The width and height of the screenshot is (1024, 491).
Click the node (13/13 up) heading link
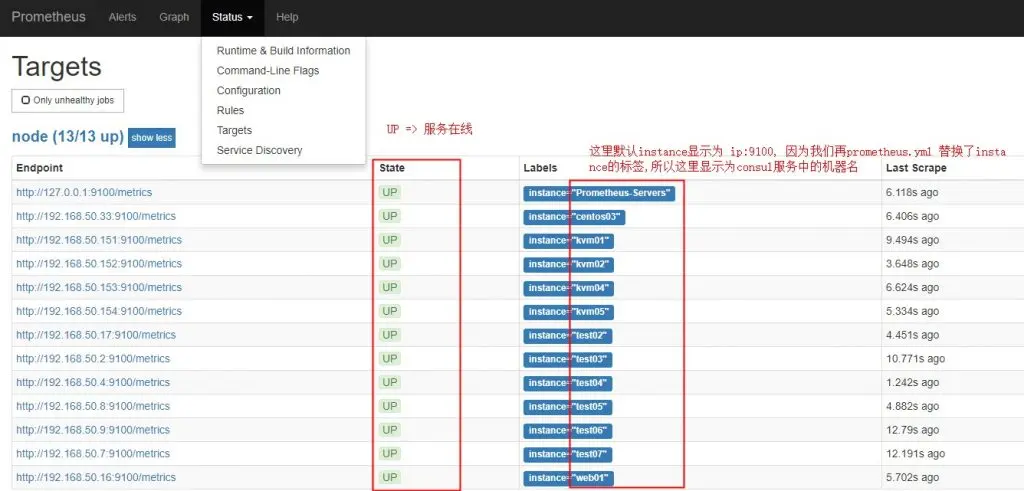point(68,136)
